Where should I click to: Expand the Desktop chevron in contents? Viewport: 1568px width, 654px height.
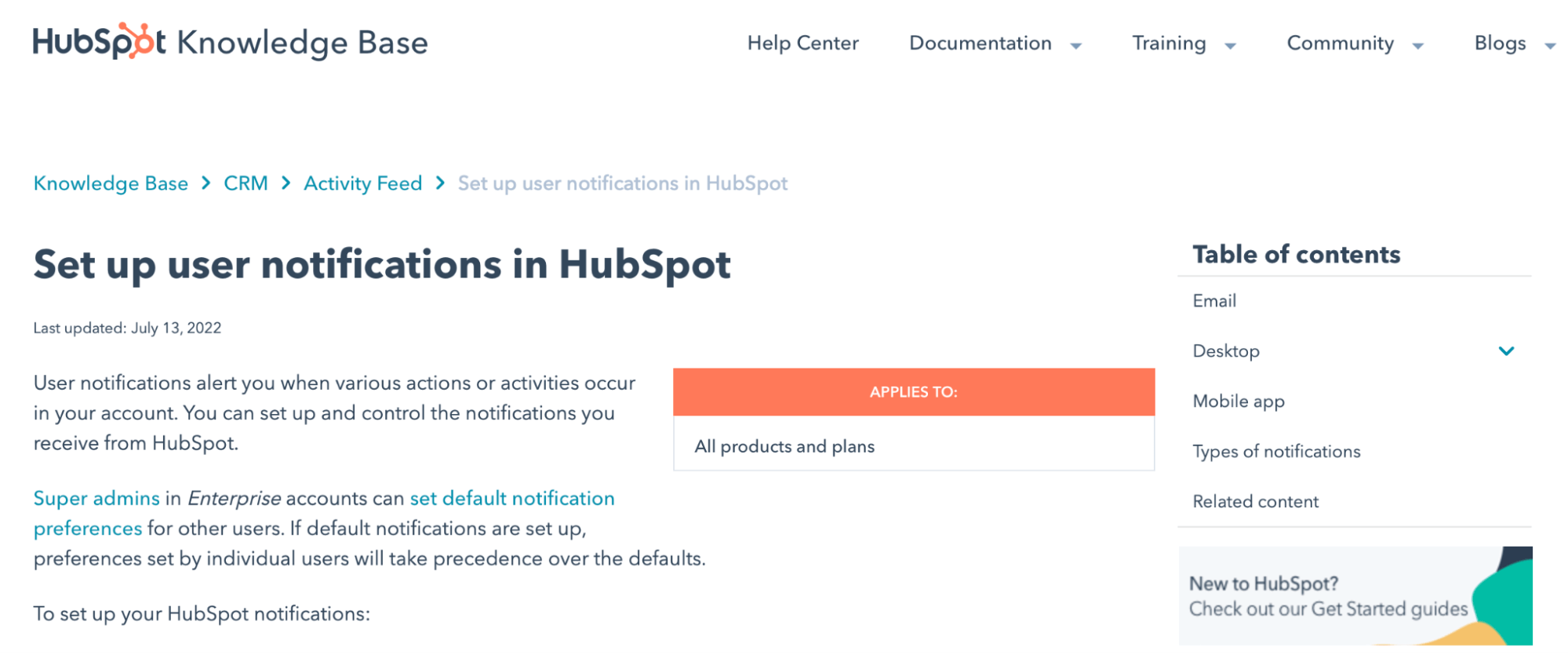pos(1506,351)
